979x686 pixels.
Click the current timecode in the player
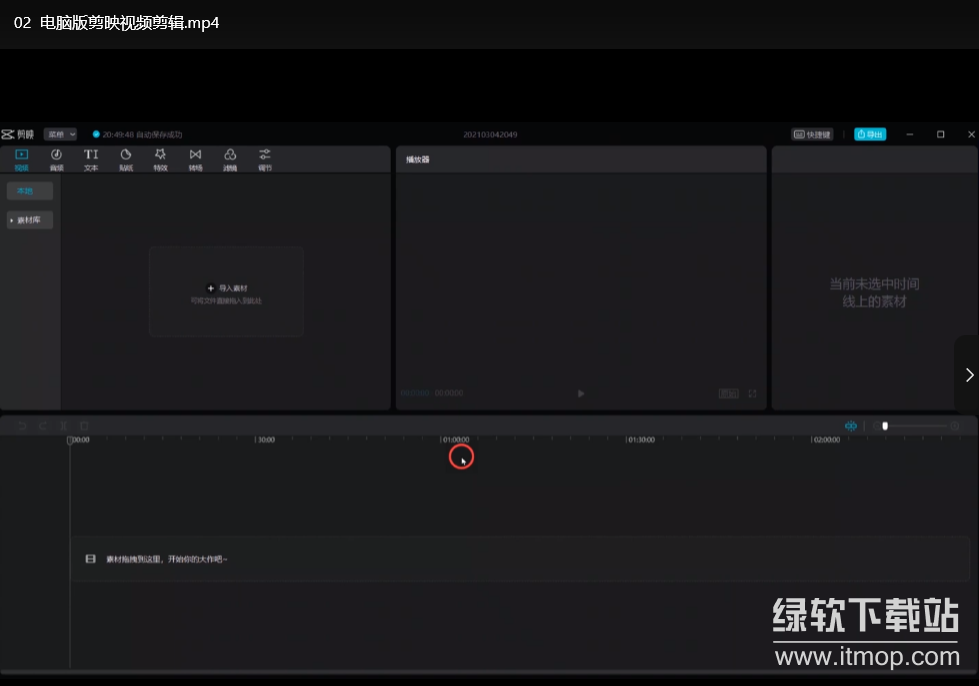click(415, 393)
